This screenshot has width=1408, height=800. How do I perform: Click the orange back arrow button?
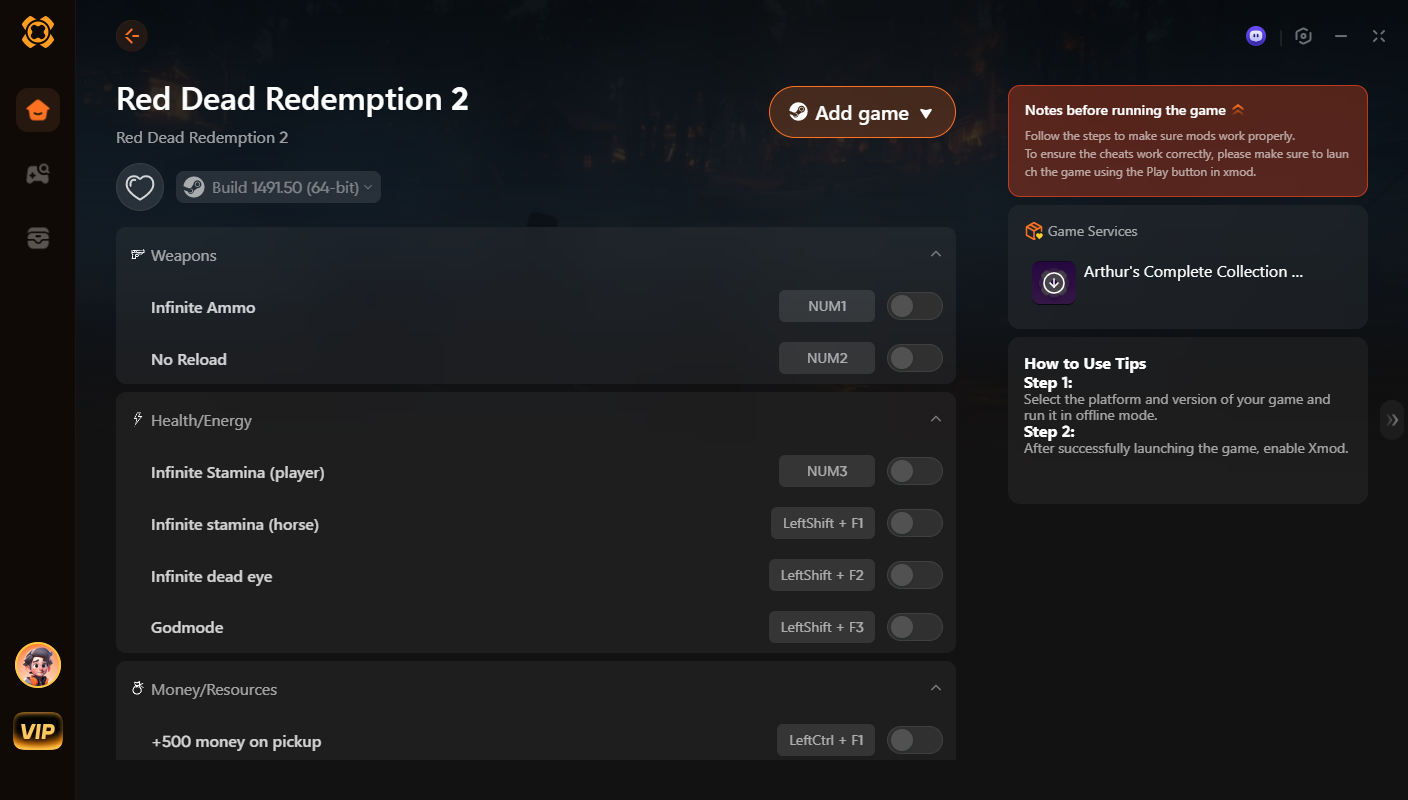tap(131, 36)
